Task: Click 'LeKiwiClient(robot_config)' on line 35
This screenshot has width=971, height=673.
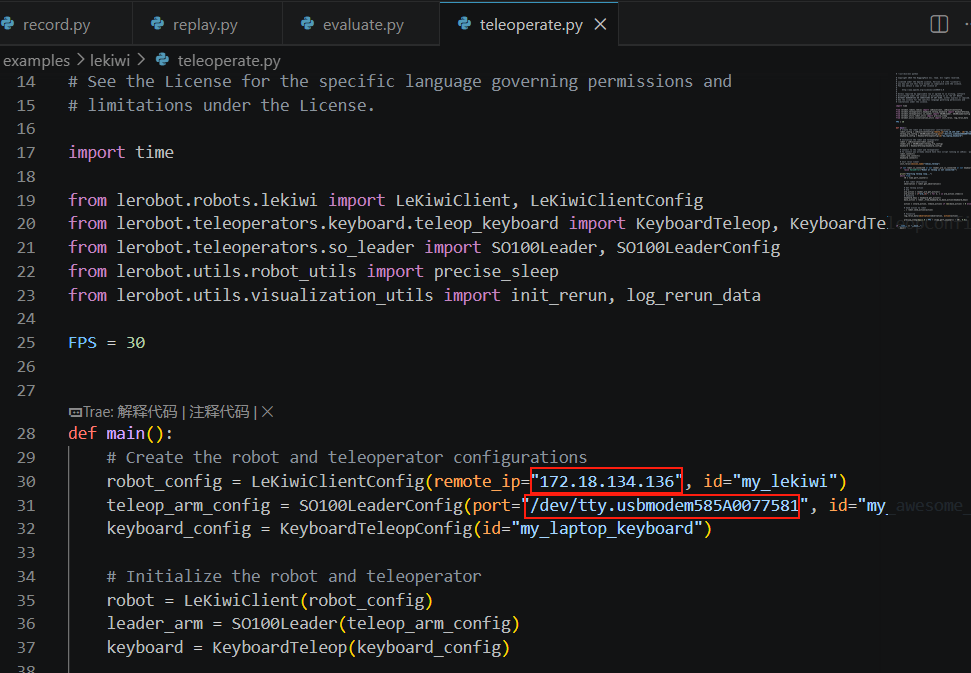Action: [308, 600]
